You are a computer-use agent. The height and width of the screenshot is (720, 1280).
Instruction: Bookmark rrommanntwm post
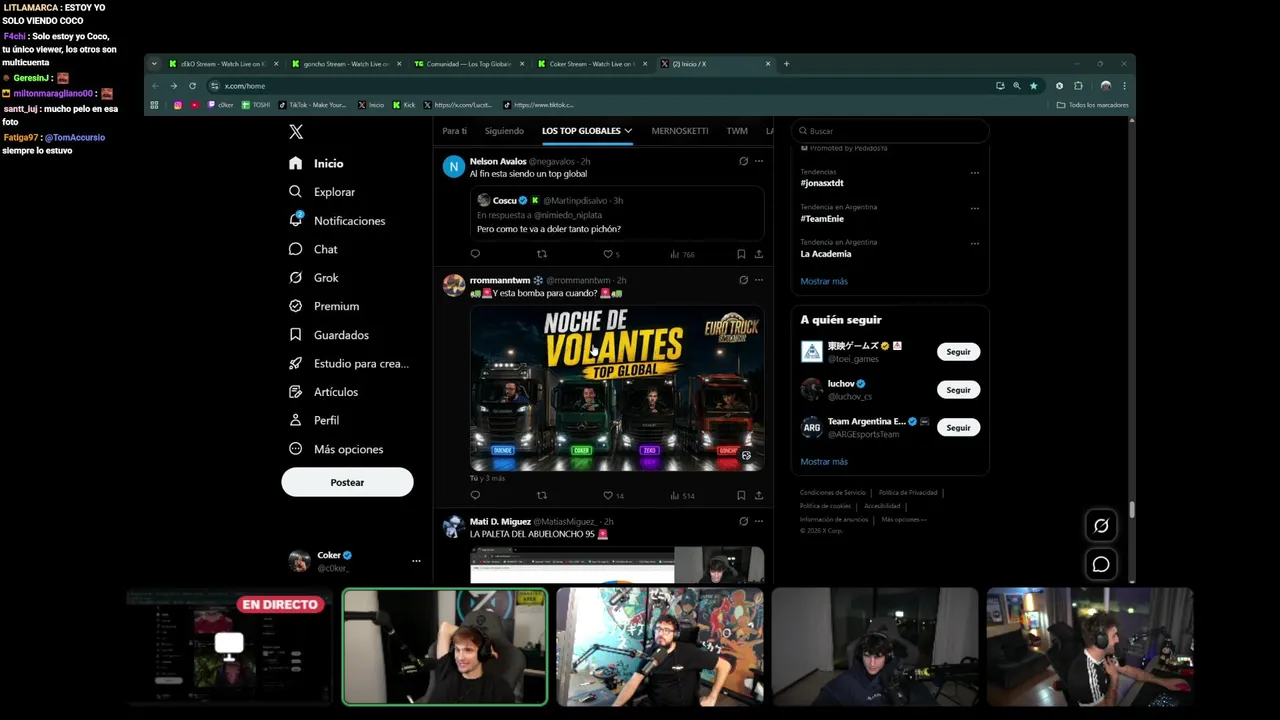click(x=741, y=495)
